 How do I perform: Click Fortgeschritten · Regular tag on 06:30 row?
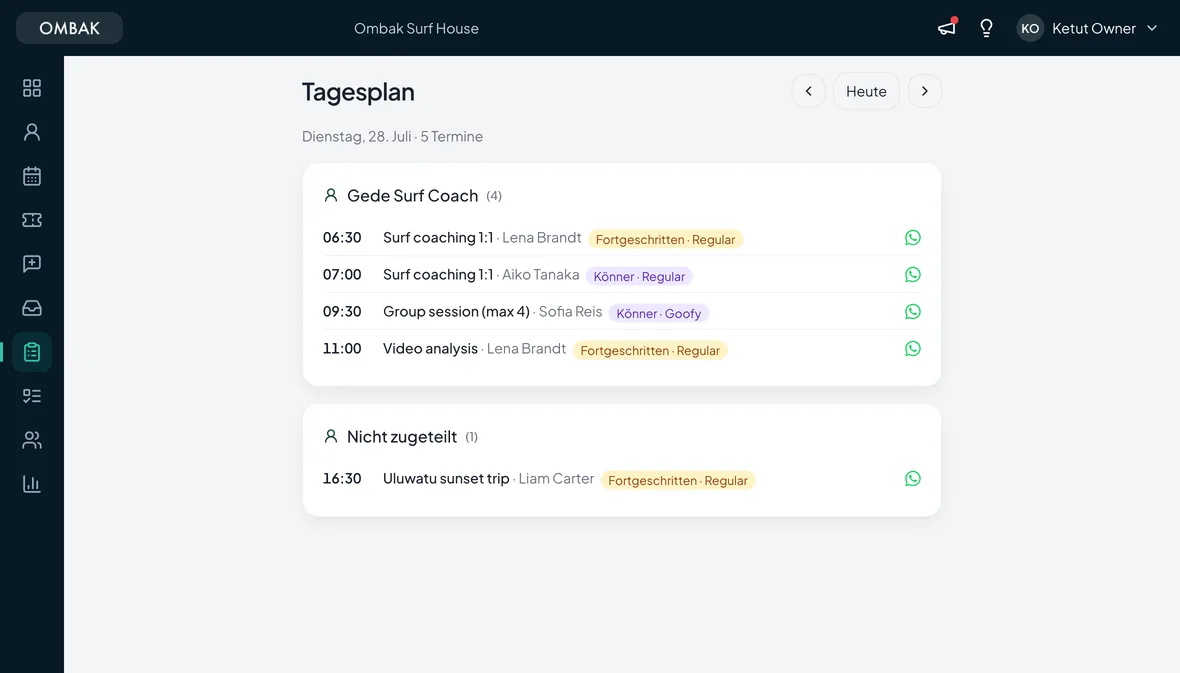pyautogui.click(x=665, y=239)
